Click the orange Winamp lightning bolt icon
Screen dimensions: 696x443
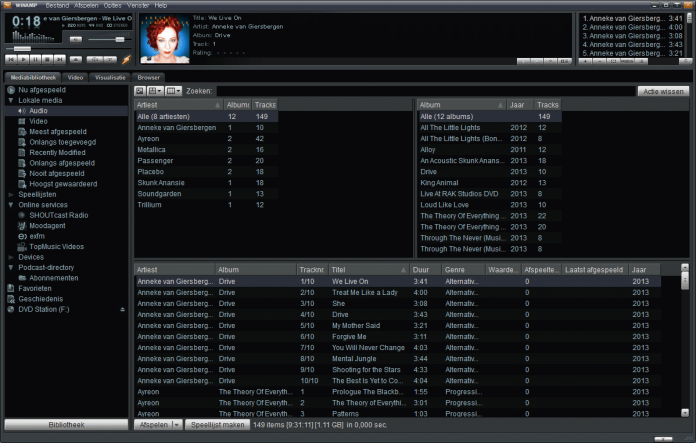(x=127, y=59)
